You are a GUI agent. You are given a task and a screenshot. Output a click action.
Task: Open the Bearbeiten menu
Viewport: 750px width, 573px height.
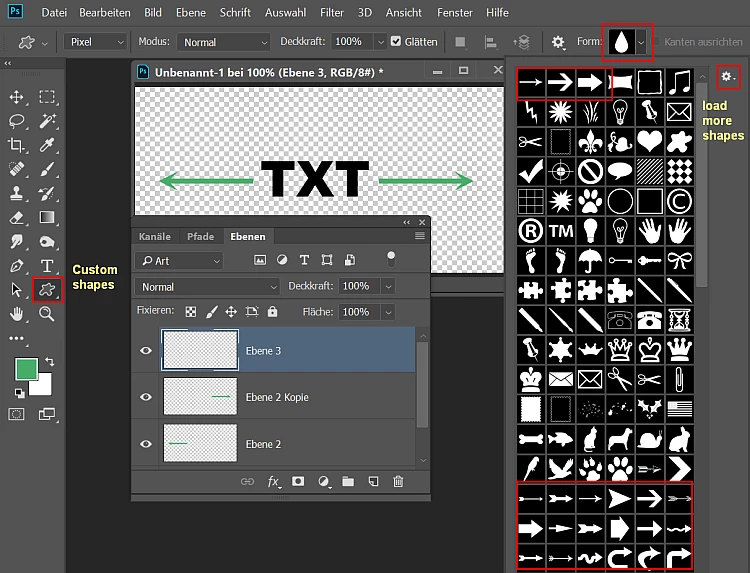(105, 12)
